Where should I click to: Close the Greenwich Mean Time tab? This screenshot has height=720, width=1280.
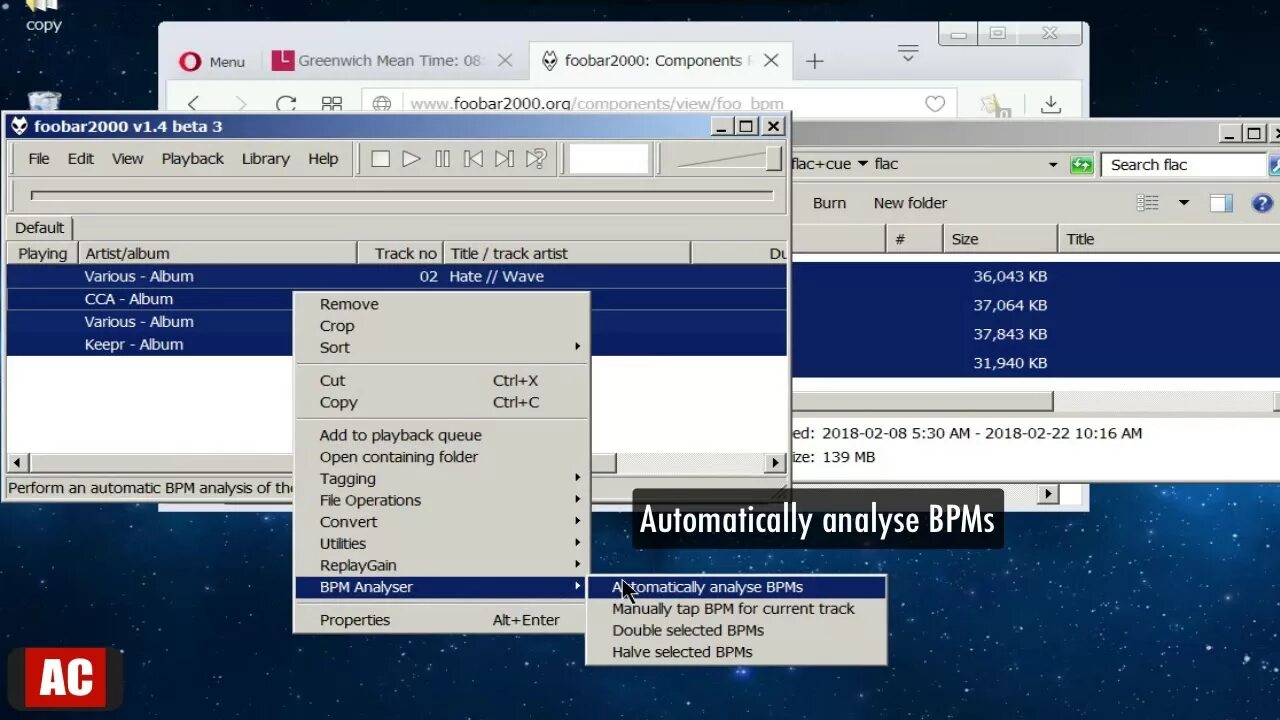pyautogui.click(x=505, y=61)
